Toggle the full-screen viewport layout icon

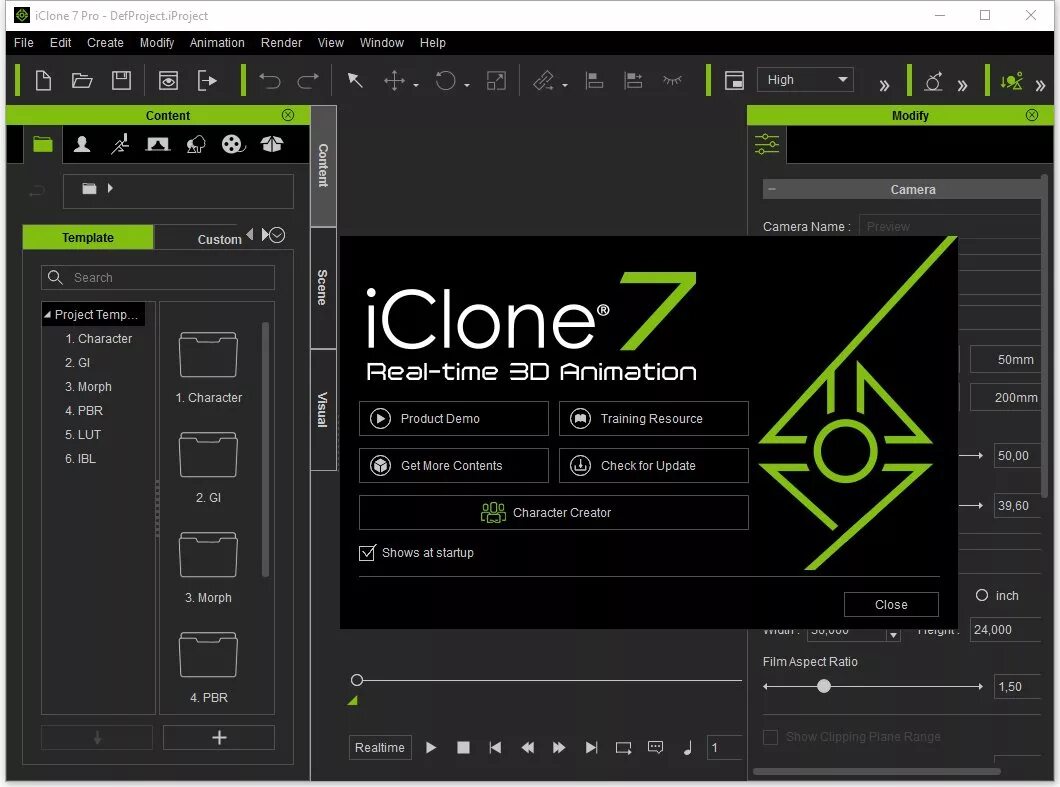[x=734, y=80]
